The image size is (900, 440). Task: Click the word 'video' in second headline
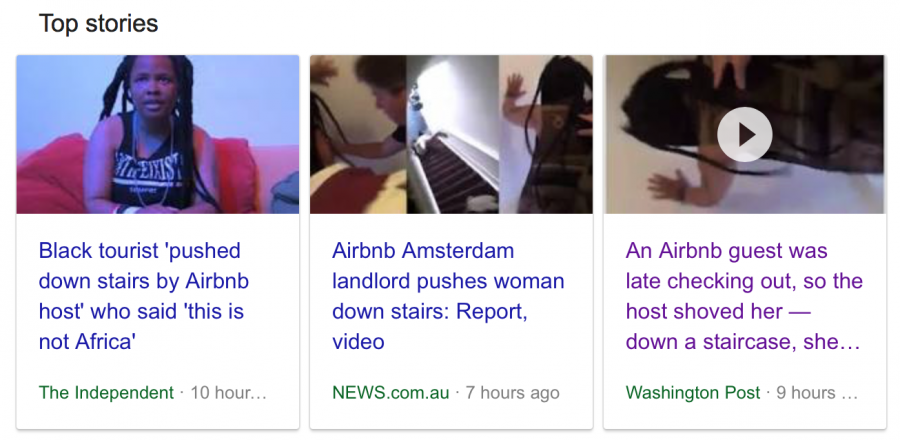[358, 342]
